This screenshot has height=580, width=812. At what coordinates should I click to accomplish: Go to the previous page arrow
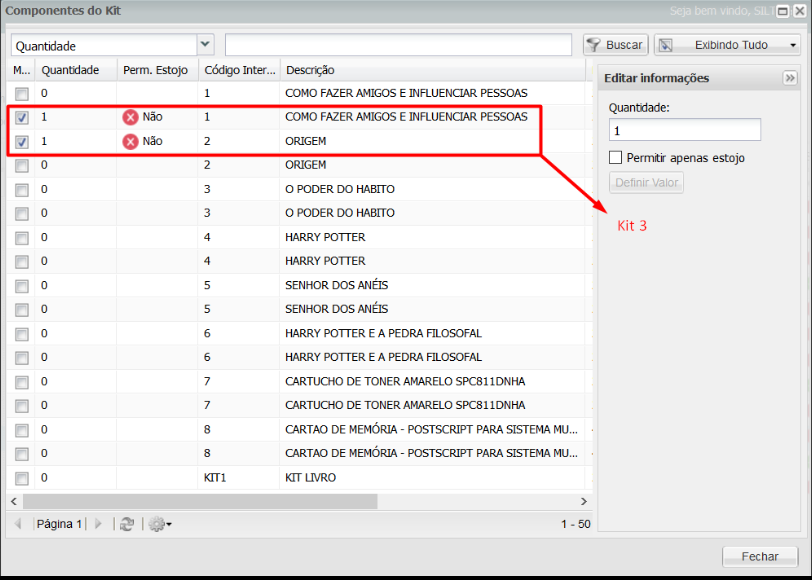click(x=18, y=524)
